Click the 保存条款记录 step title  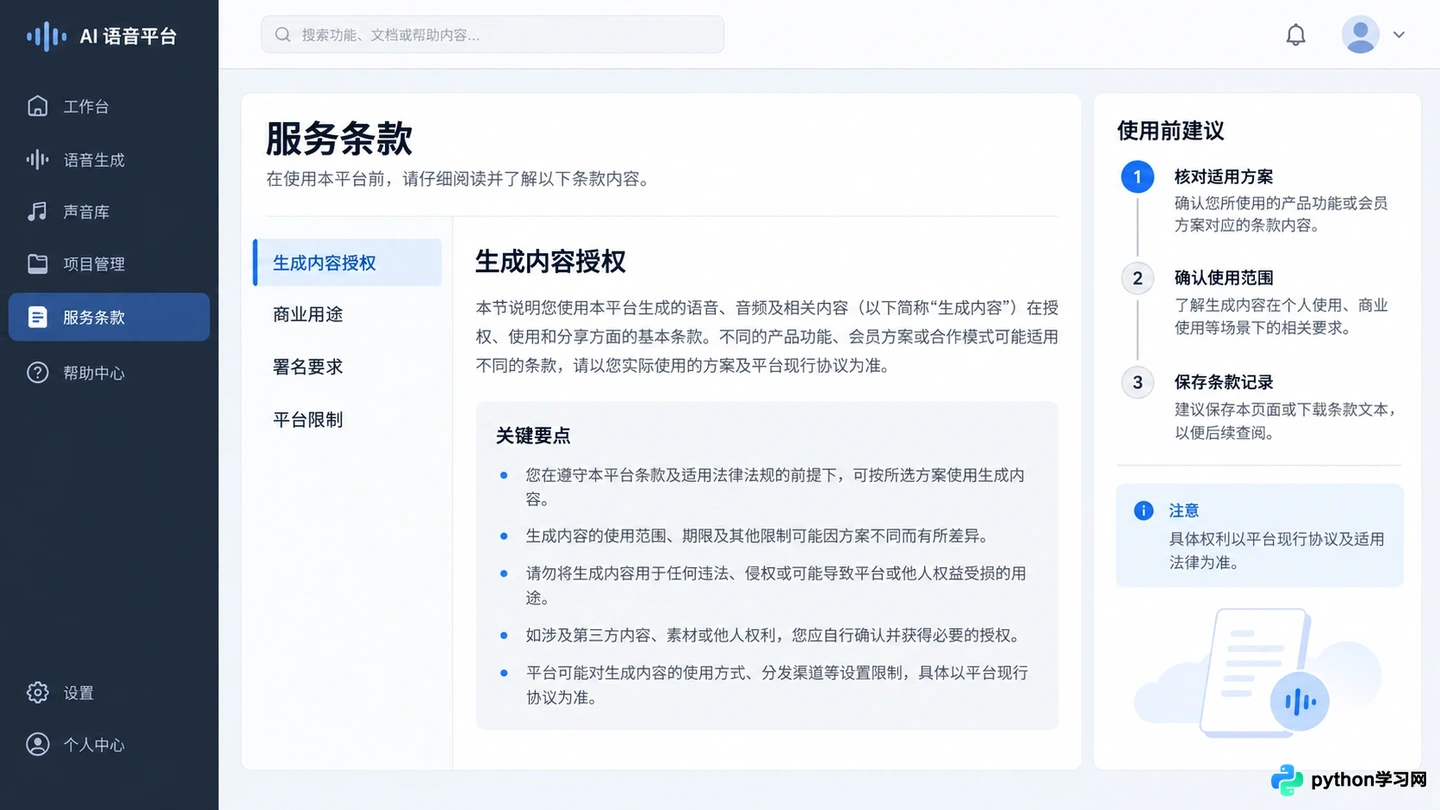(x=1223, y=382)
